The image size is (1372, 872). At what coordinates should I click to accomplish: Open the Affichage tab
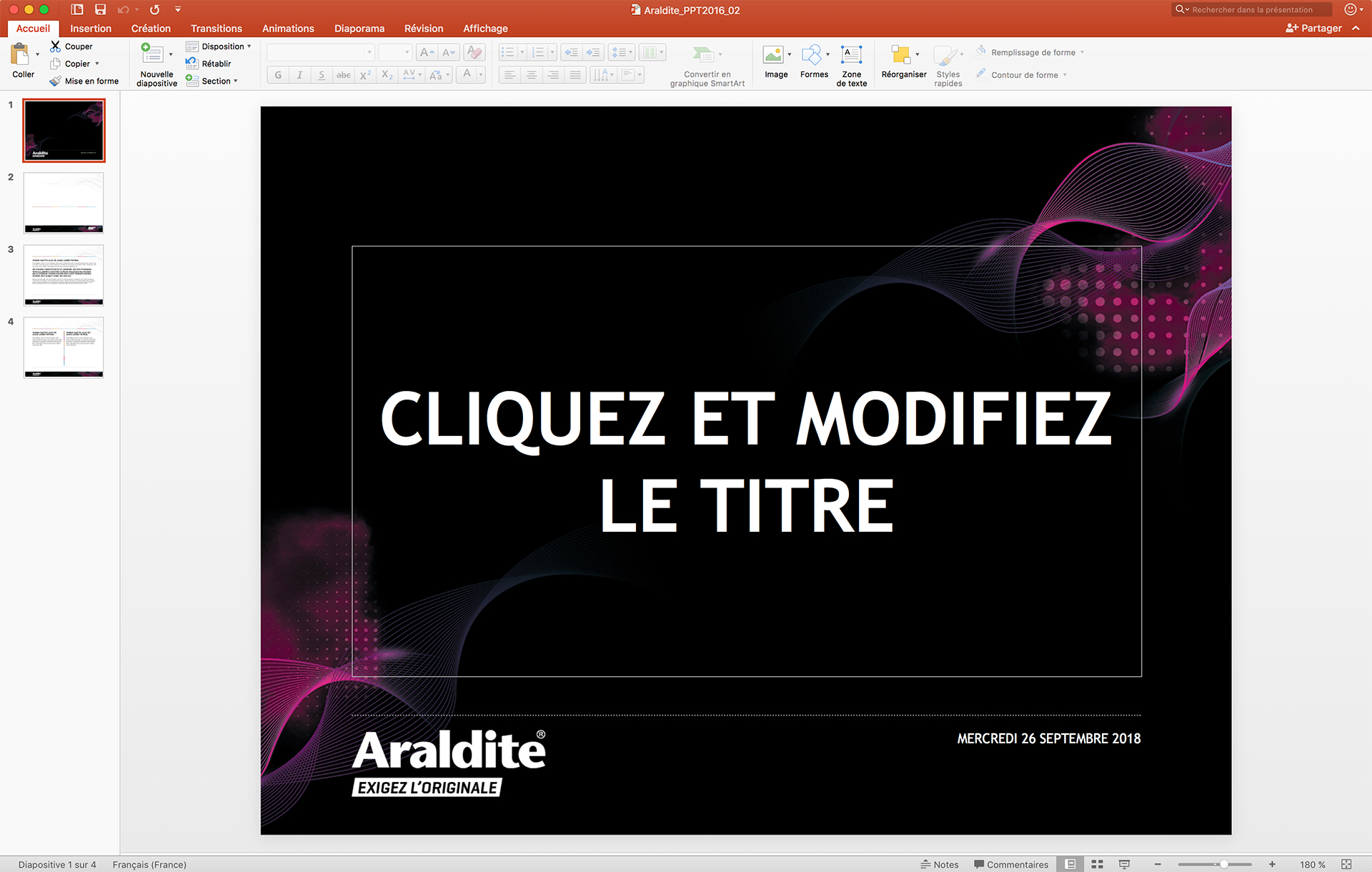coord(485,29)
